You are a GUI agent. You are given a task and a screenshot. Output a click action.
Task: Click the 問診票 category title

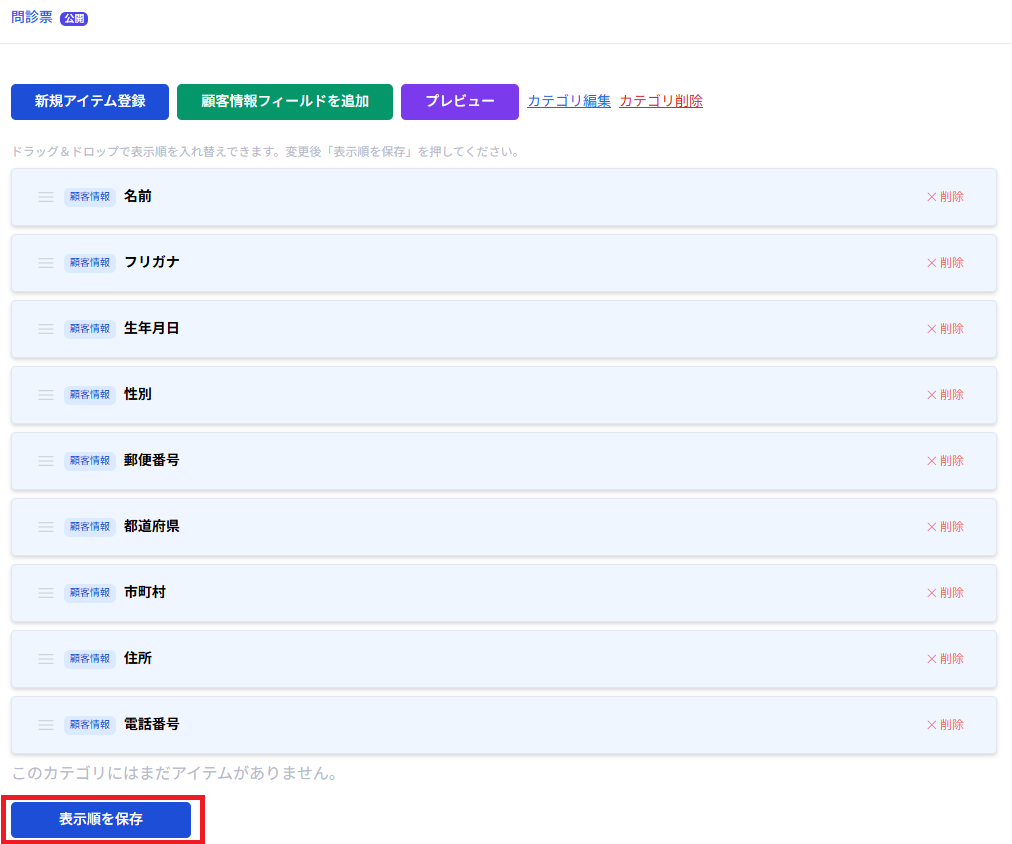coord(32,18)
